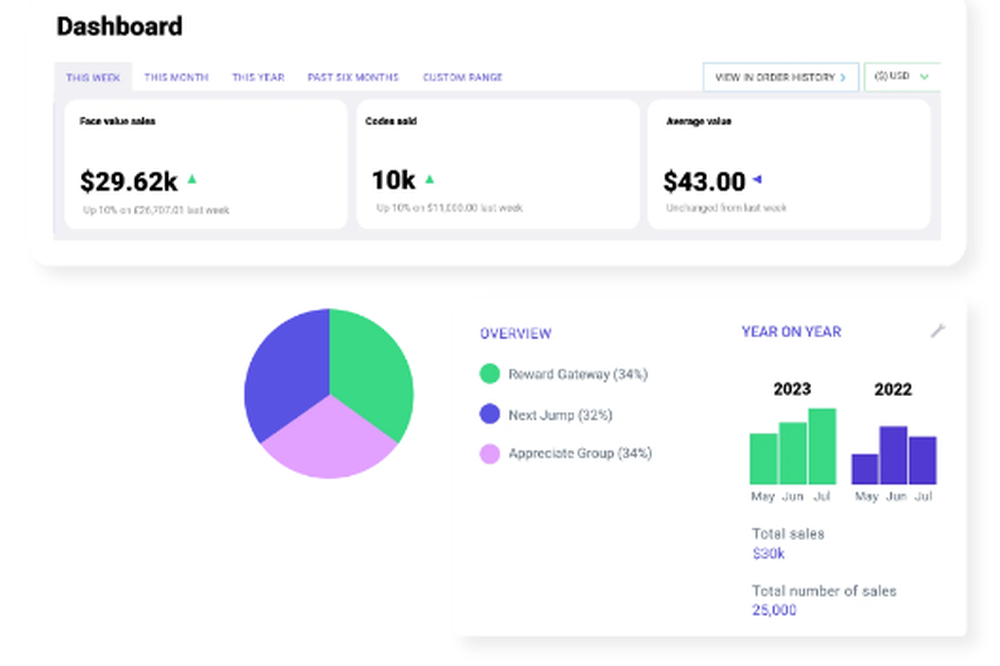Image resolution: width=1000 pixels, height=666 pixels.
Task: Click the pink slice of the pie chart
Action: tap(329, 443)
